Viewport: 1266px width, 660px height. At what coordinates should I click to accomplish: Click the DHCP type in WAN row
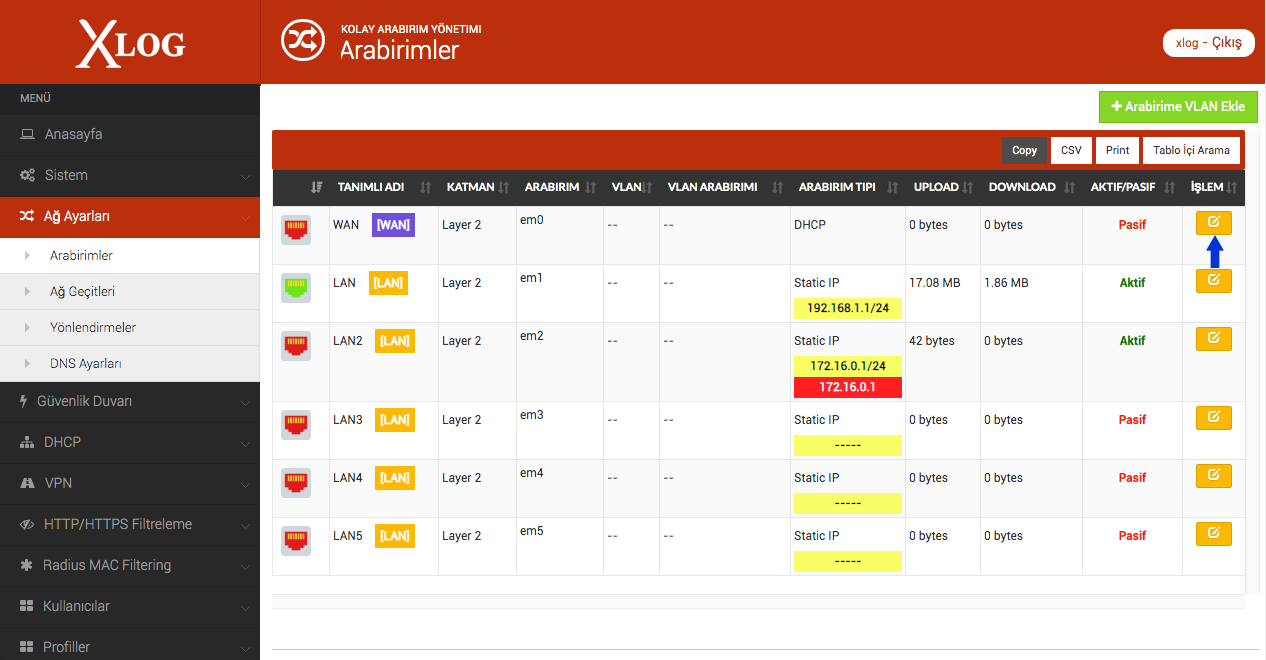click(x=810, y=225)
